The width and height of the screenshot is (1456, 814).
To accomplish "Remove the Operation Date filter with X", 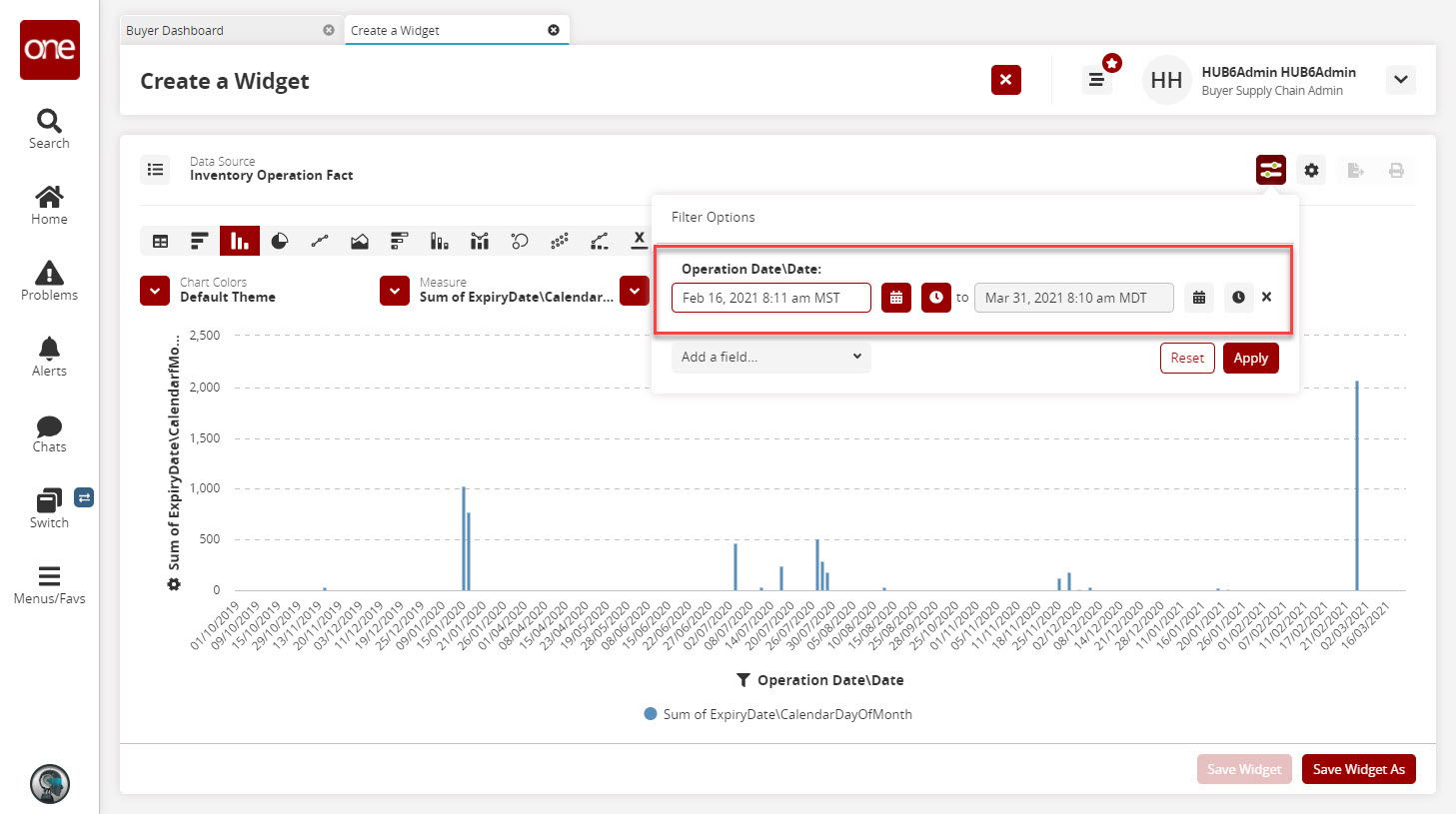I will point(1266,297).
